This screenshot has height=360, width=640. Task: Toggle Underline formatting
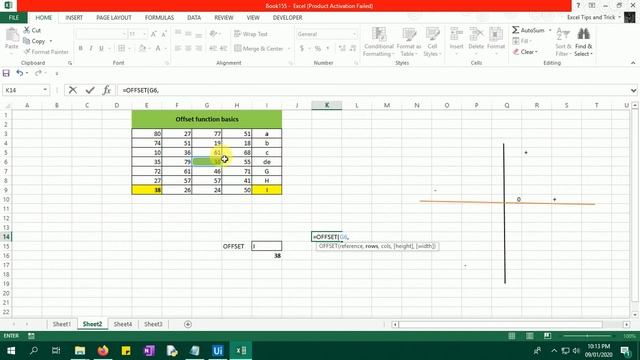click(101, 49)
